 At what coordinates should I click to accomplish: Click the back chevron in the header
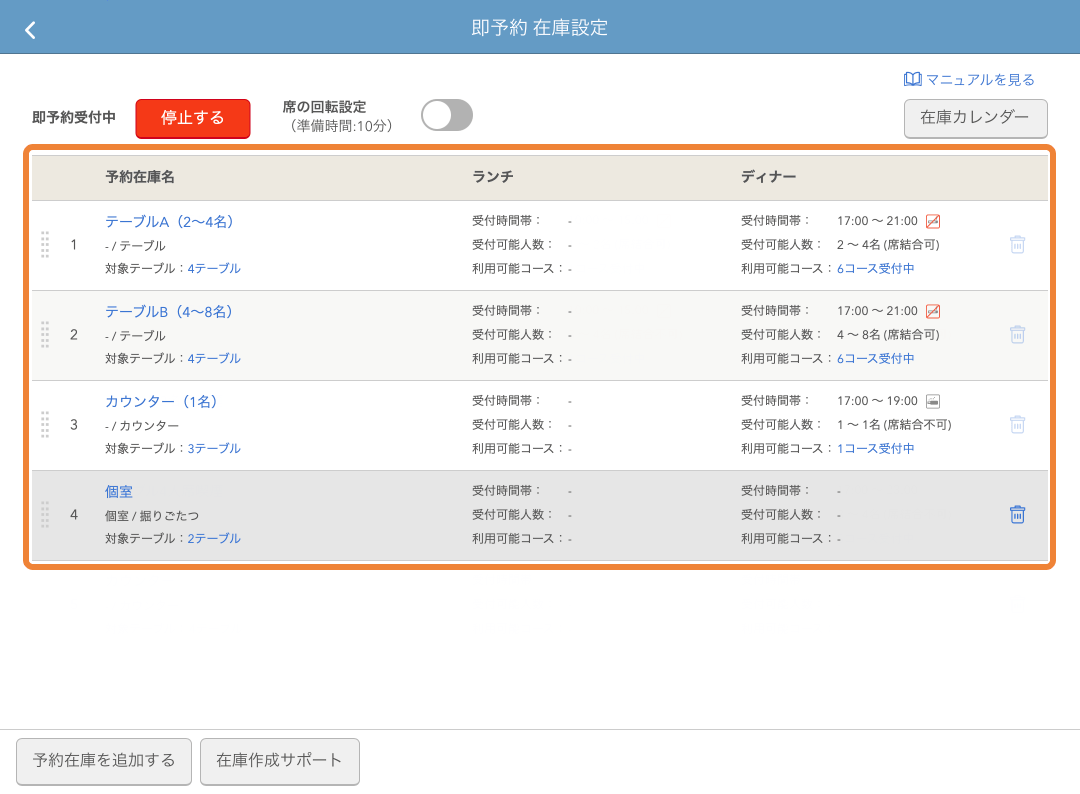point(30,29)
